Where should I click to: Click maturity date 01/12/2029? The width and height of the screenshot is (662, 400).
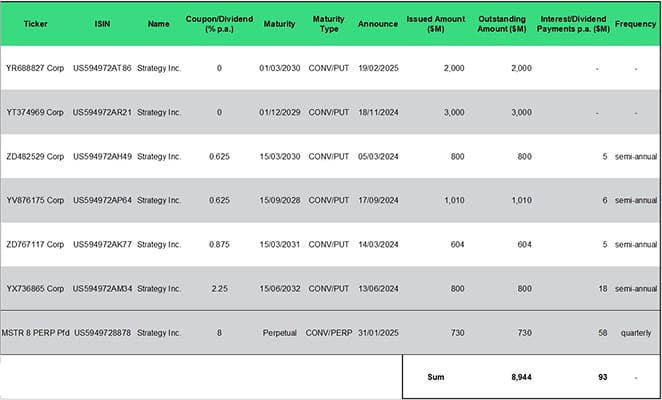(279, 112)
